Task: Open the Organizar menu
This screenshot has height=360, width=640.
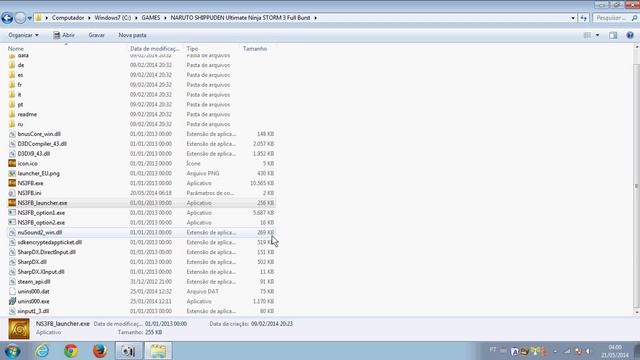Action: (x=23, y=35)
